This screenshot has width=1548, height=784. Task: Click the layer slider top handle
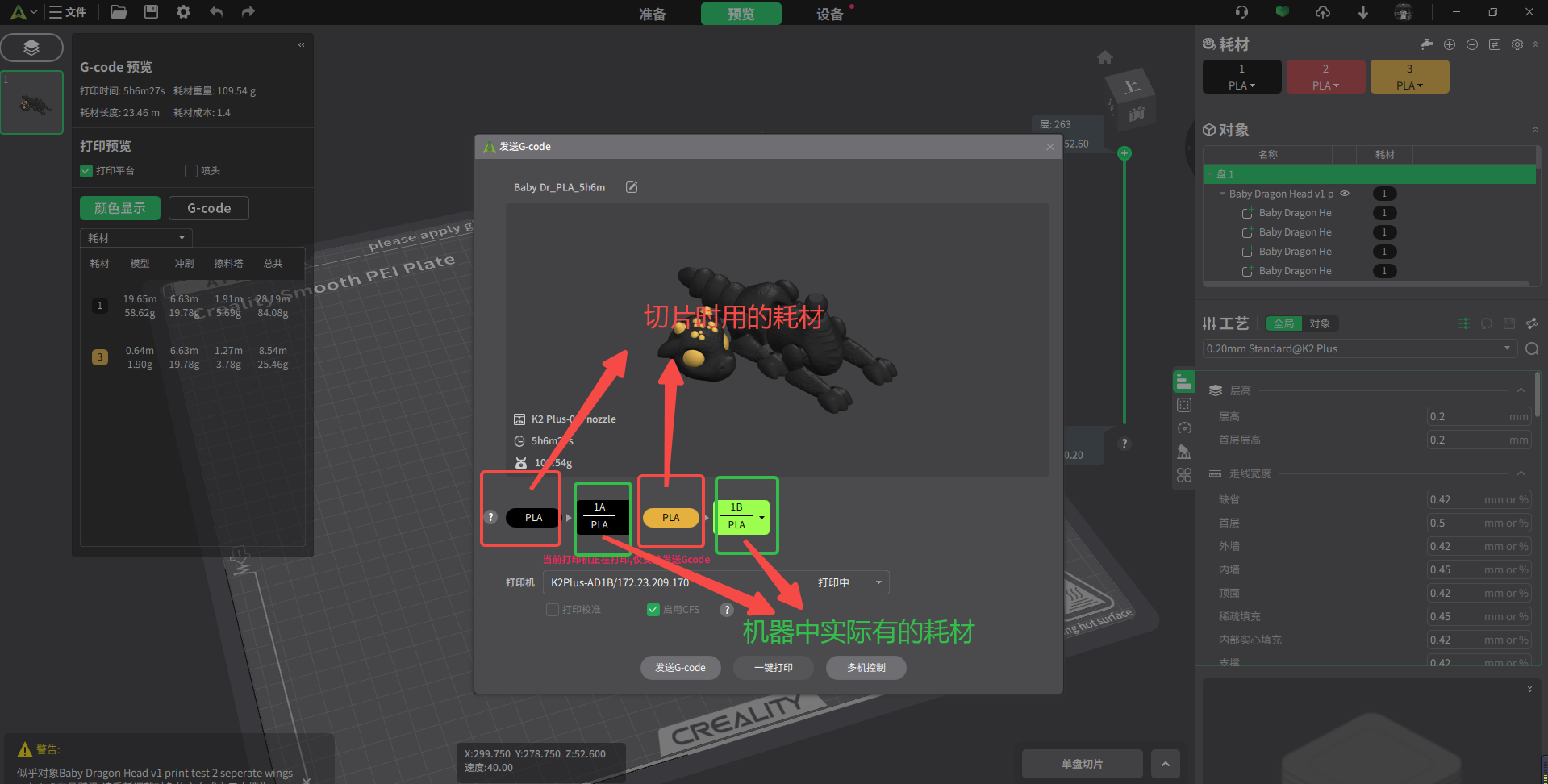[x=1124, y=153]
